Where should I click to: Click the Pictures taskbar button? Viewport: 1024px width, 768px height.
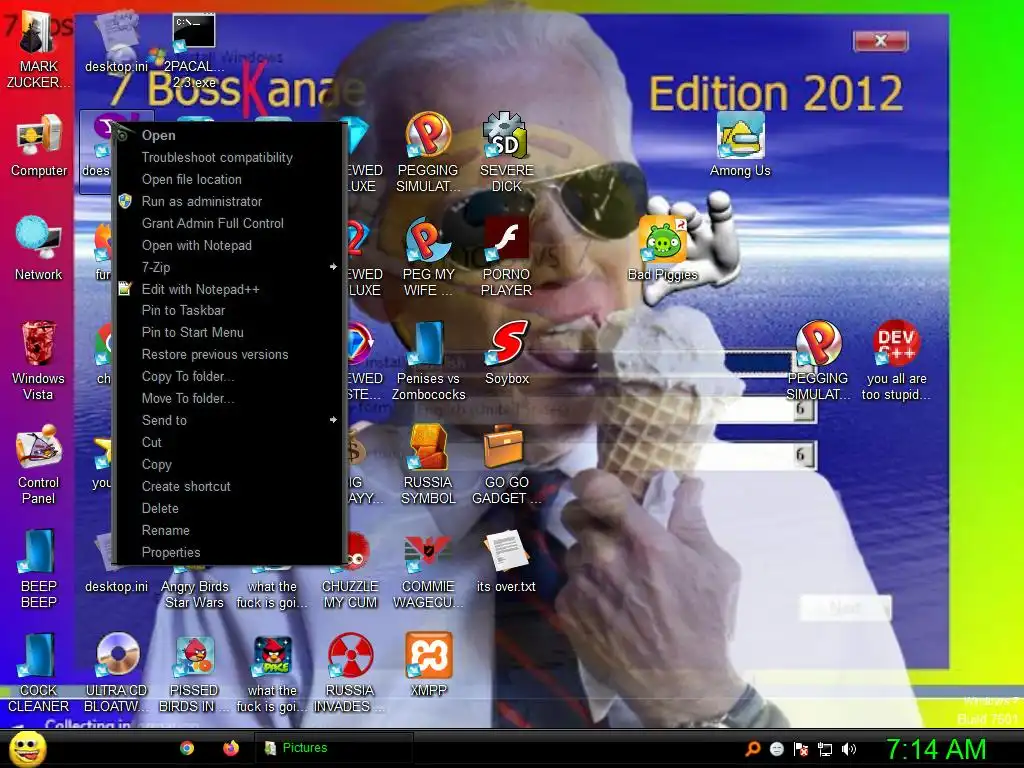tap(333, 748)
